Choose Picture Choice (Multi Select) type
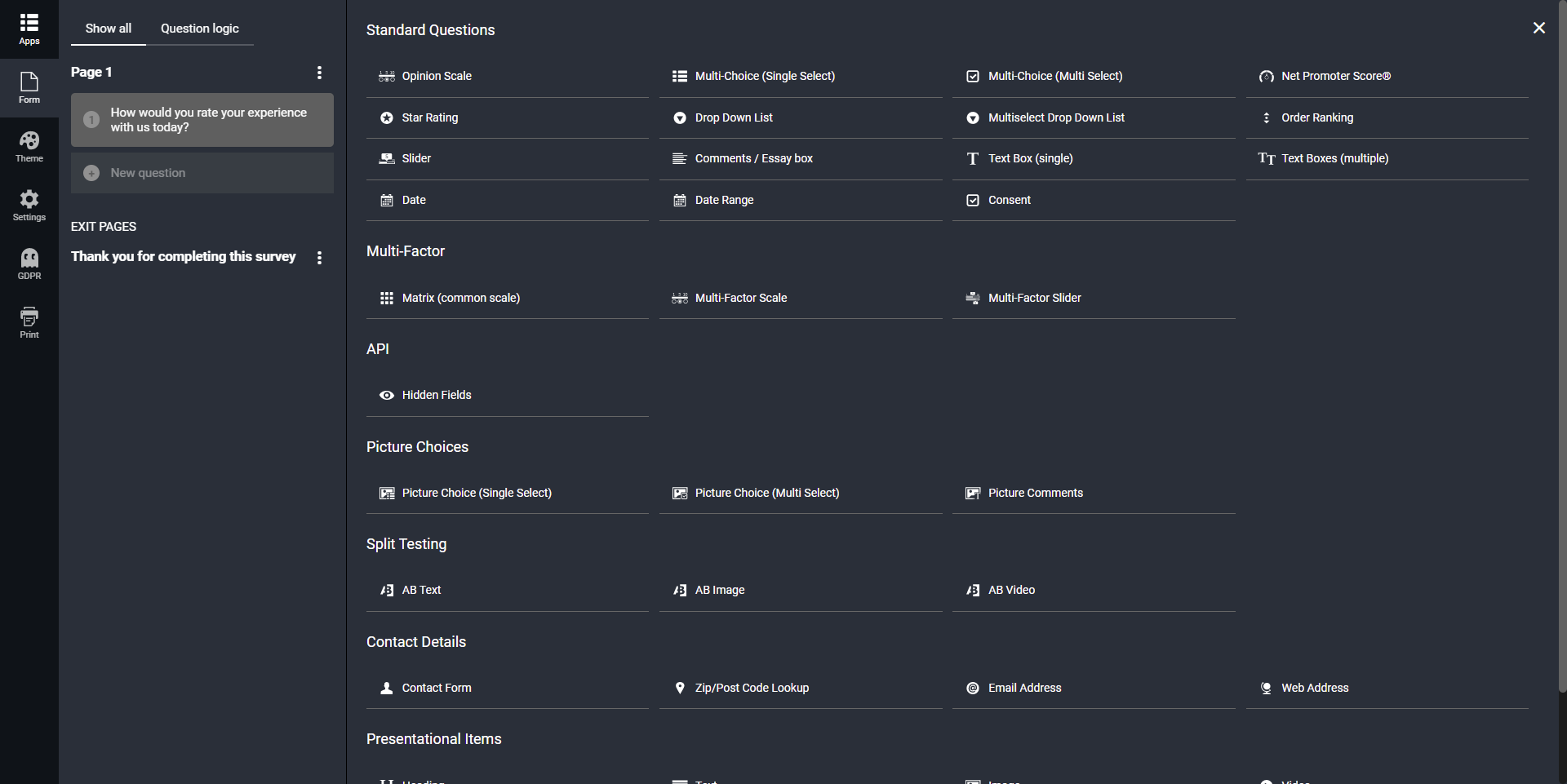The image size is (1567, 784). [x=801, y=493]
